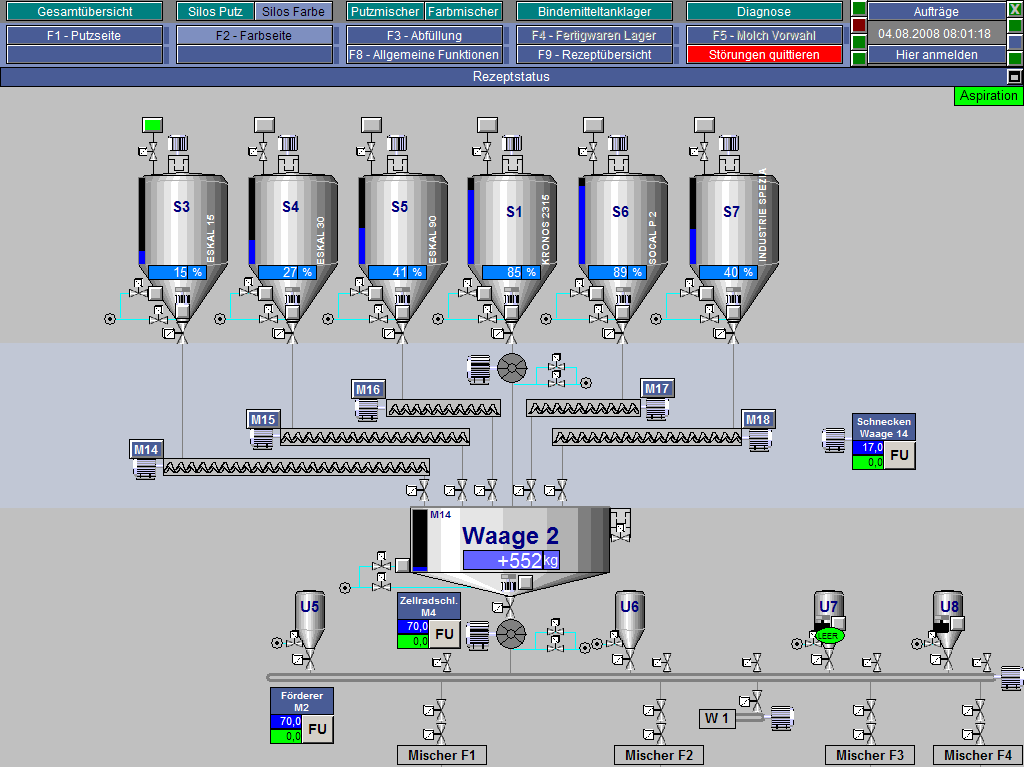Image resolution: width=1024 pixels, height=767 pixels.
Task: Click the agitator motor on top of silo S5
Action: [x=399, y=144]
